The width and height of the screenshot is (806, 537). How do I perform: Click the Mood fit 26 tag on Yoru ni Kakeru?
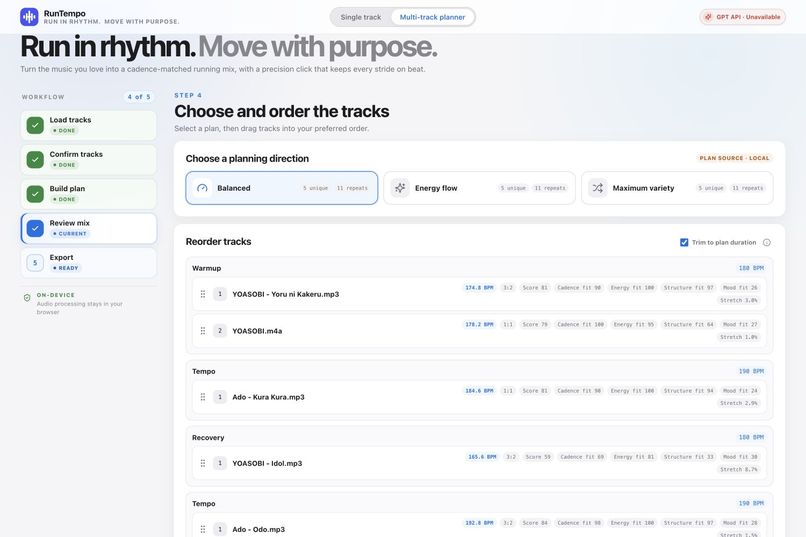pyautogui.click(x=740, y=288)
